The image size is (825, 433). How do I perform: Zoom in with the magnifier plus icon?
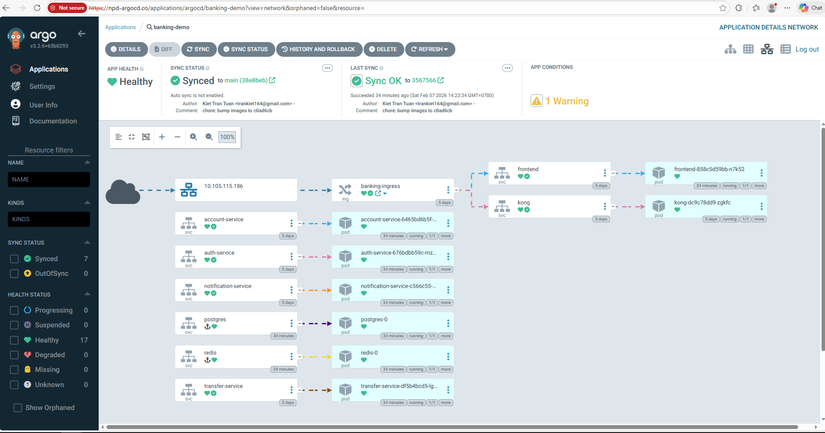[194, 137]
